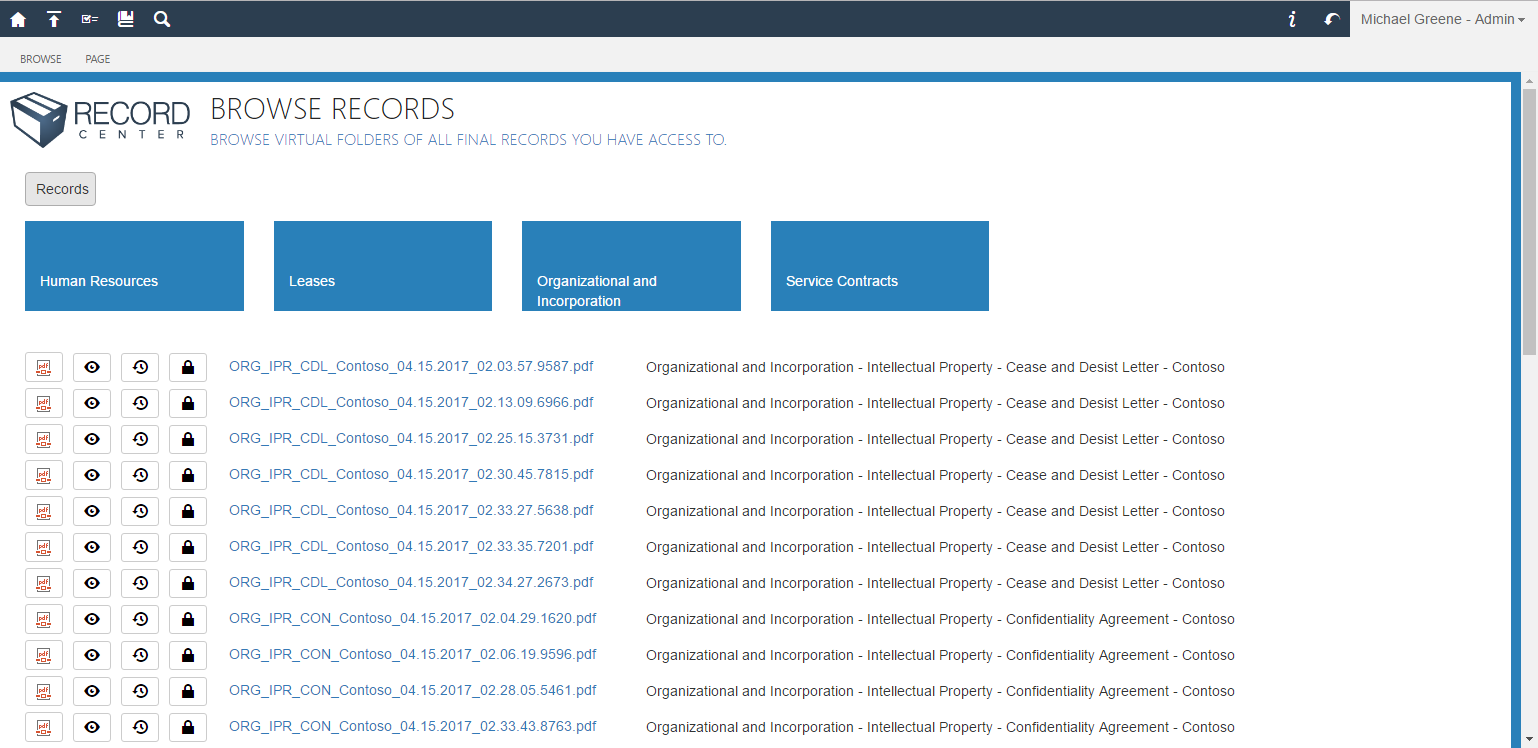Open the checklist tasks icon

(x=90, y=19)
